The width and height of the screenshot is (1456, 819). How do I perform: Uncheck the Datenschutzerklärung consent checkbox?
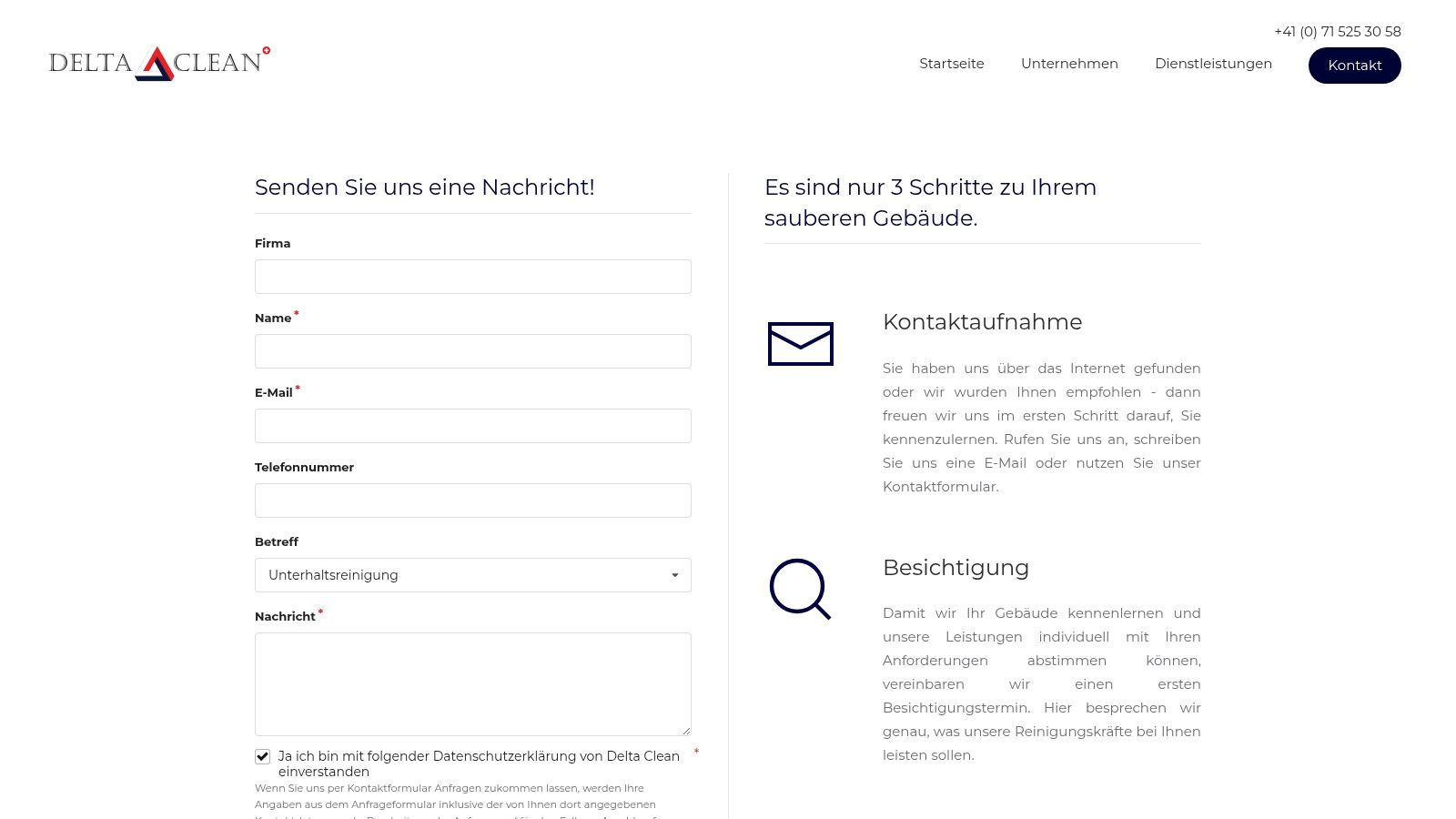(x=262, y=756)
